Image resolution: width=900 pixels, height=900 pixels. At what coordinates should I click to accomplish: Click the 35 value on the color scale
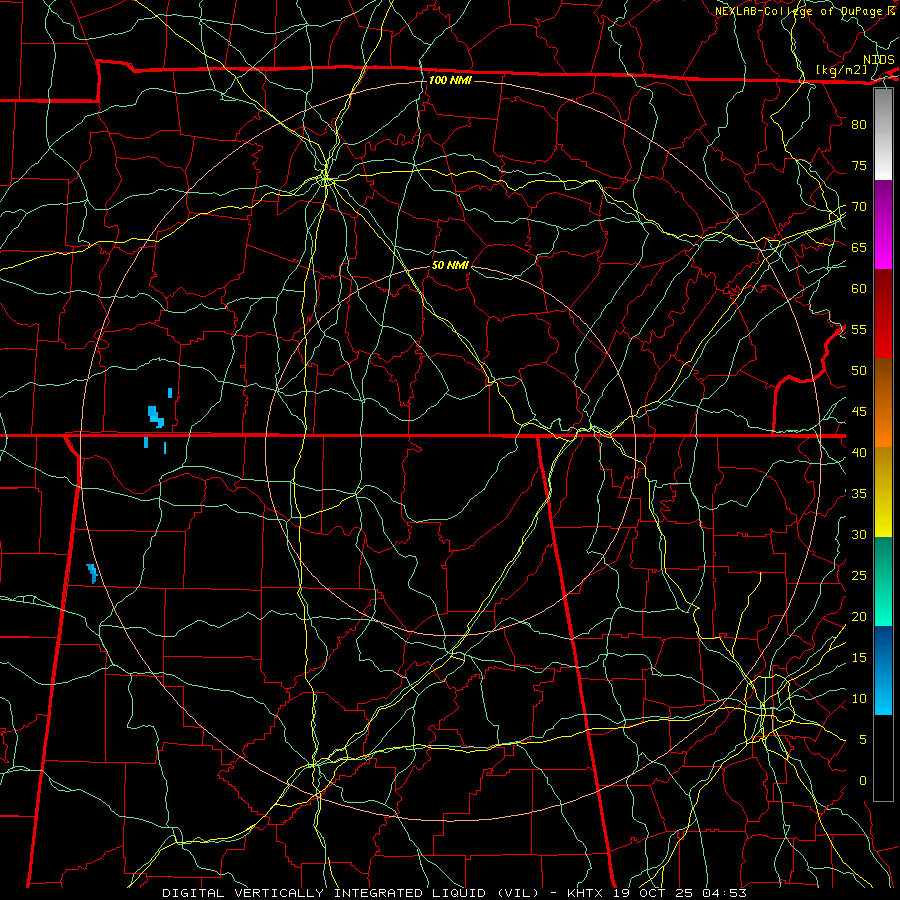tap(859, 494)
